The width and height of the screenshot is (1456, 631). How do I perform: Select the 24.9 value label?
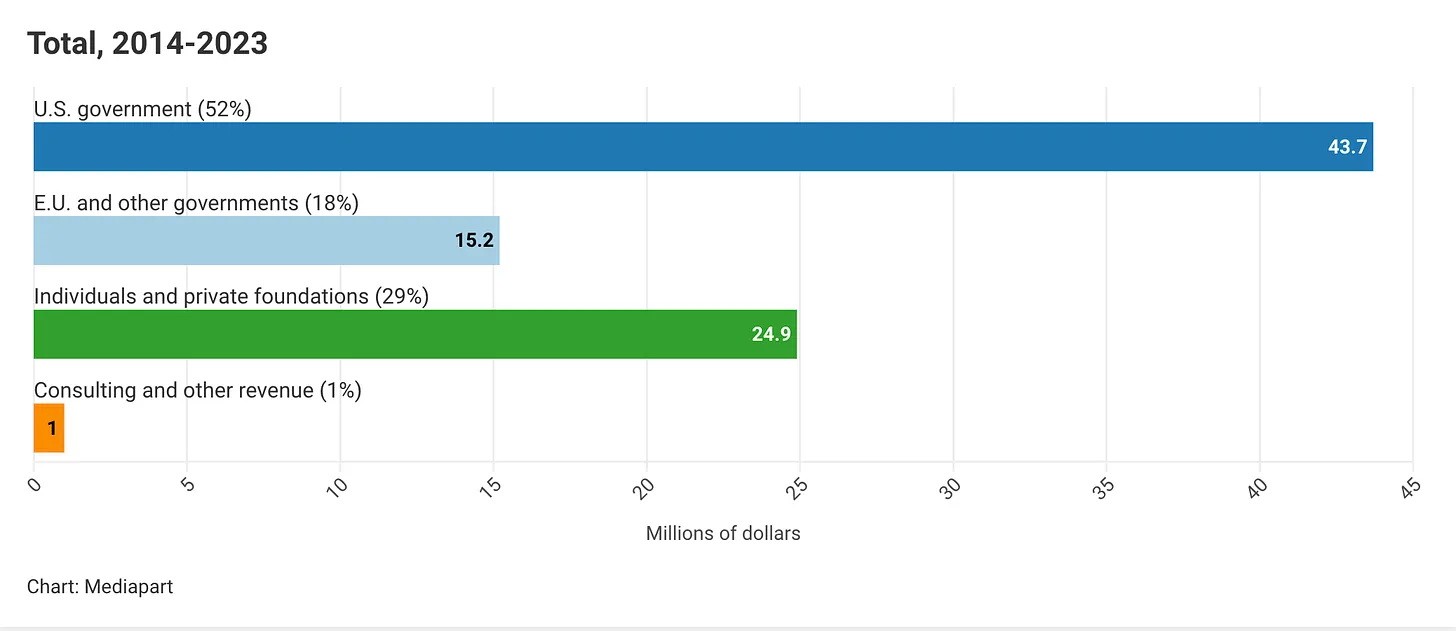pos(771,334)
